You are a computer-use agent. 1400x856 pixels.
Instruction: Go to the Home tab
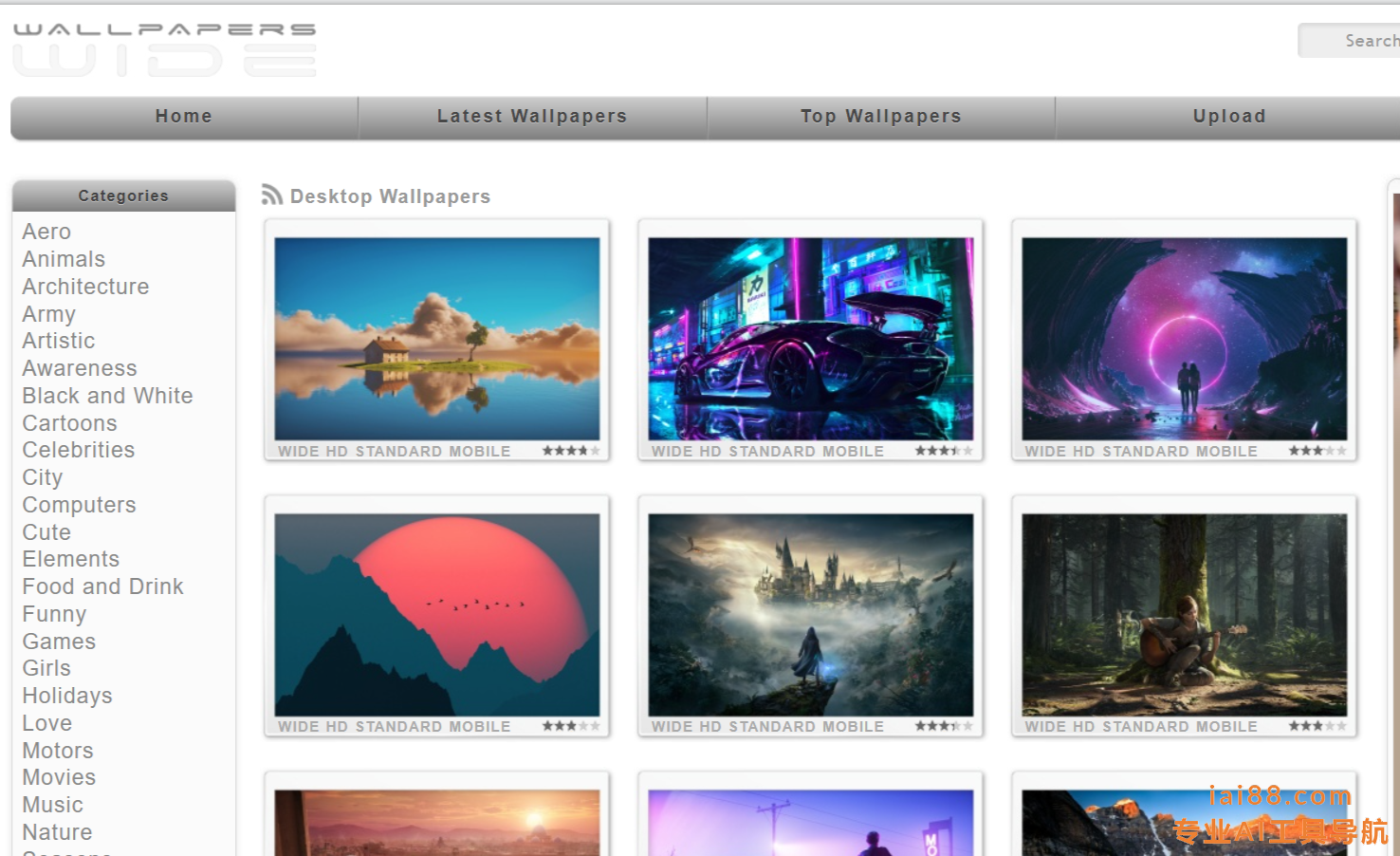click(x=184, y=117)
